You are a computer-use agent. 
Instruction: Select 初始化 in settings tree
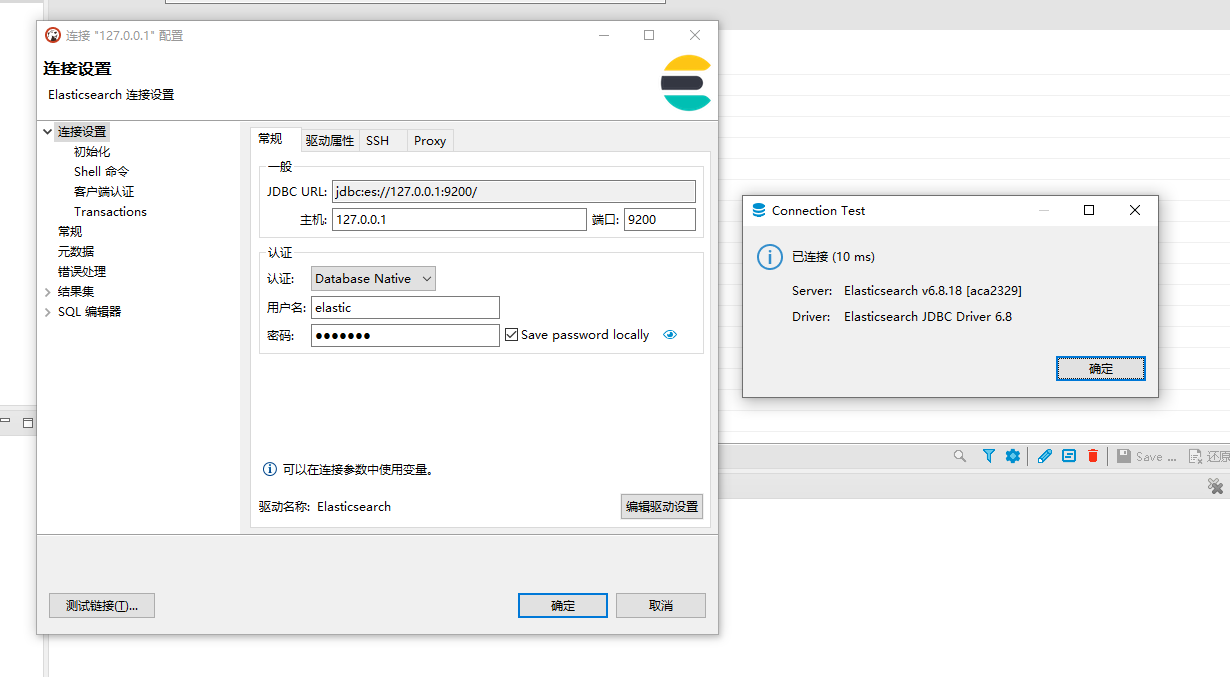click(x=92, y=151)
